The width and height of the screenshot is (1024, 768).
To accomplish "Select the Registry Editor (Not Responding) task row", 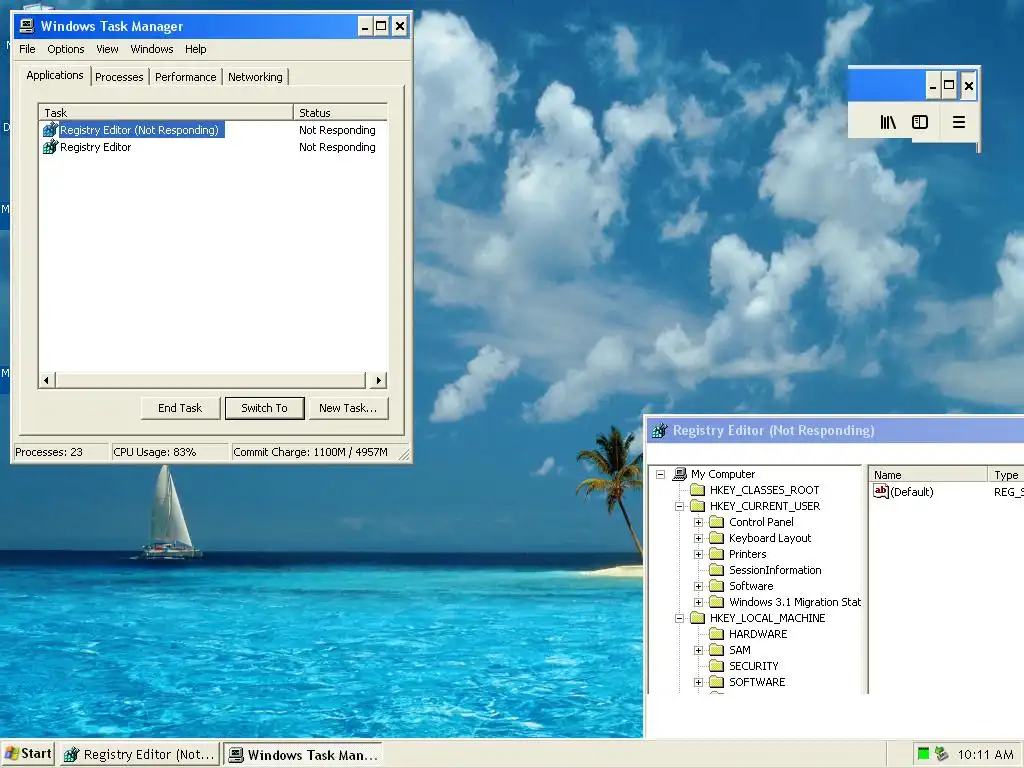I will [213, 130].
